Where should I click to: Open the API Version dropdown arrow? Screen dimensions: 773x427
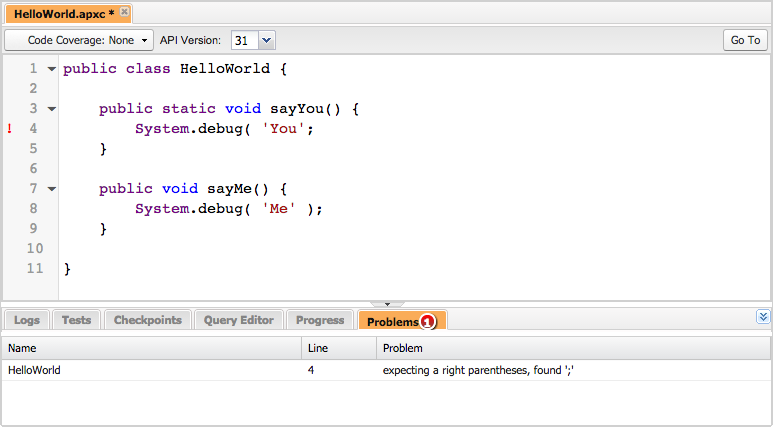pyautogui.click(x=266, y=40)
